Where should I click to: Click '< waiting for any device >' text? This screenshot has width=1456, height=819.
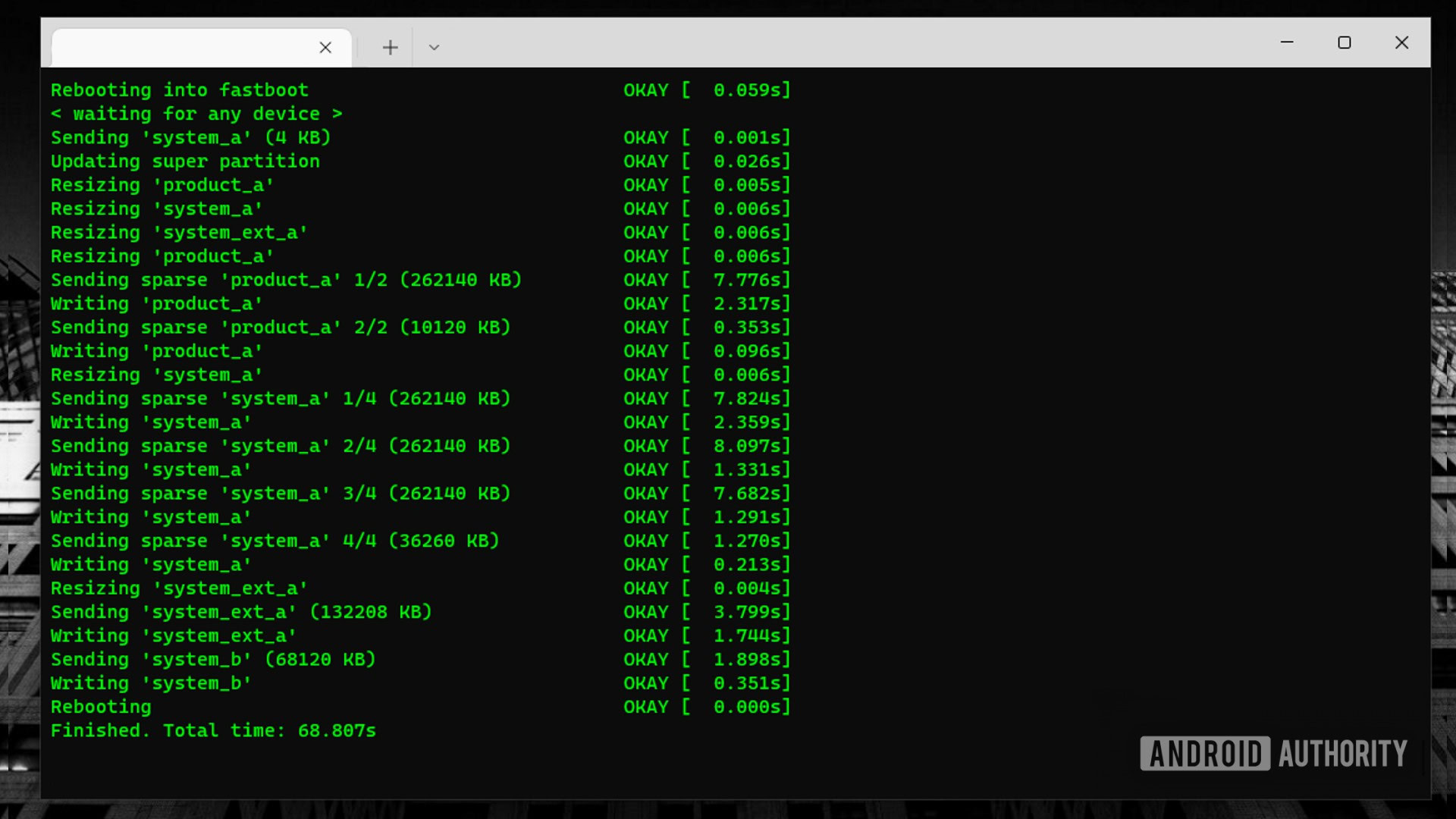click(196, 114)
